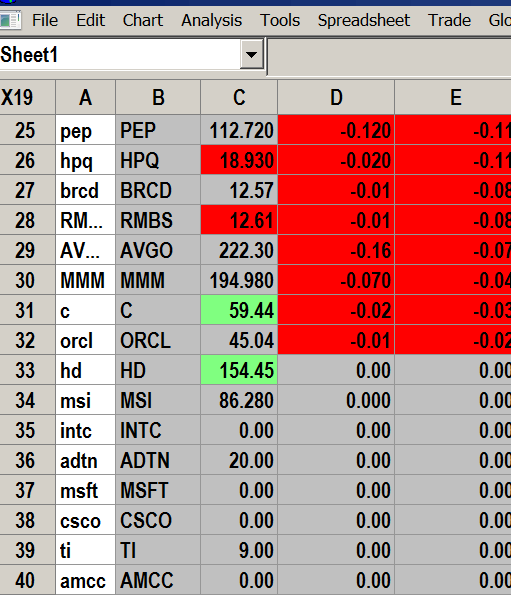Click green price cell 154.45
This screenshot has width=511, height=595.
(x=239, y=370)
